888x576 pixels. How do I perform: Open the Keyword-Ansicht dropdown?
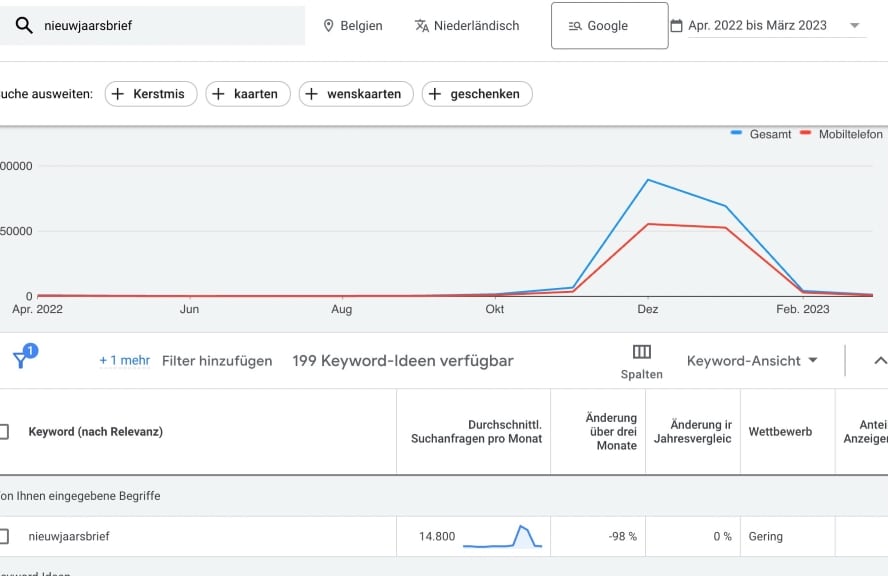coord(752,361)
